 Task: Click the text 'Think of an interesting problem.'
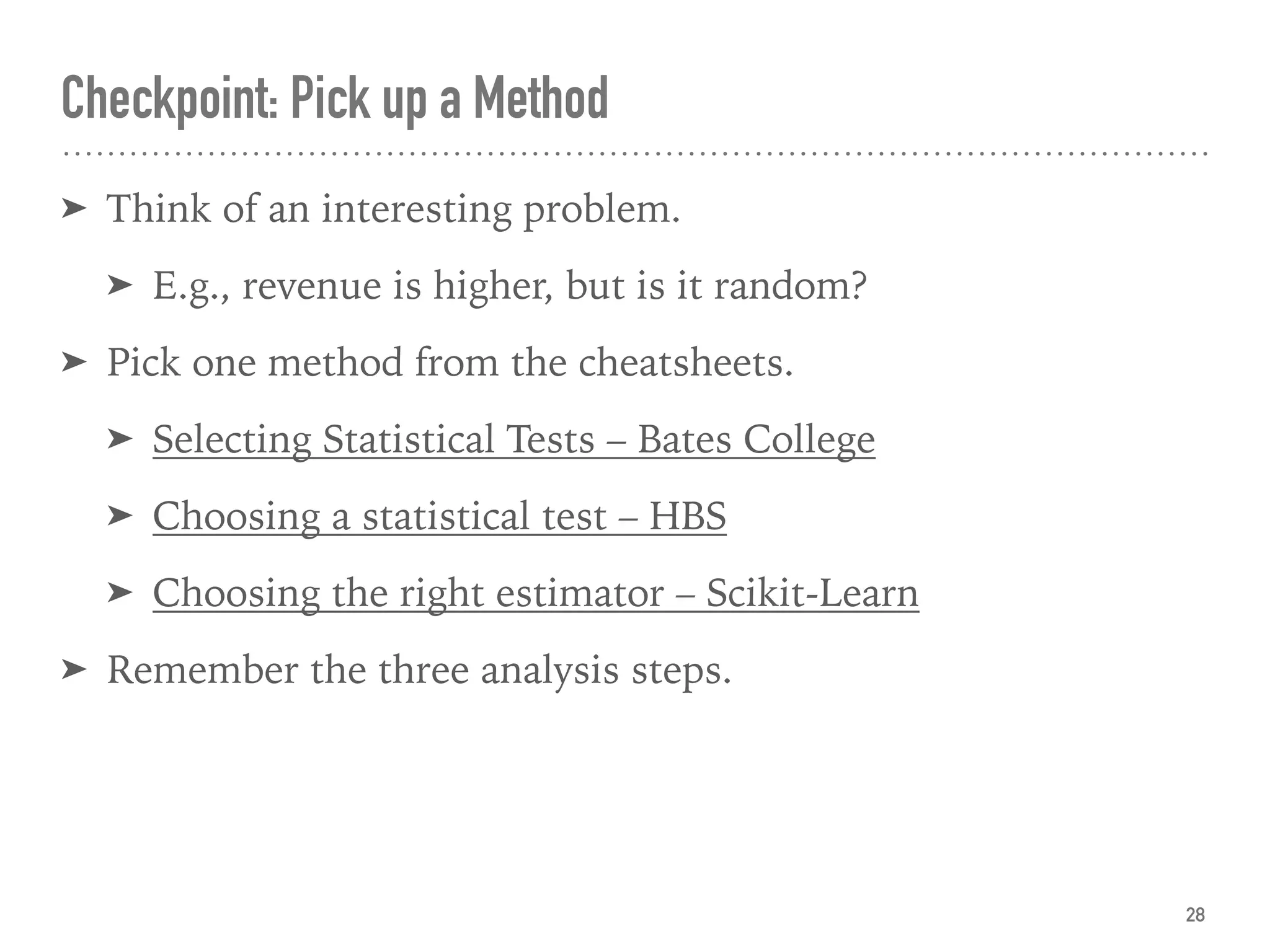tap(394, 209)
